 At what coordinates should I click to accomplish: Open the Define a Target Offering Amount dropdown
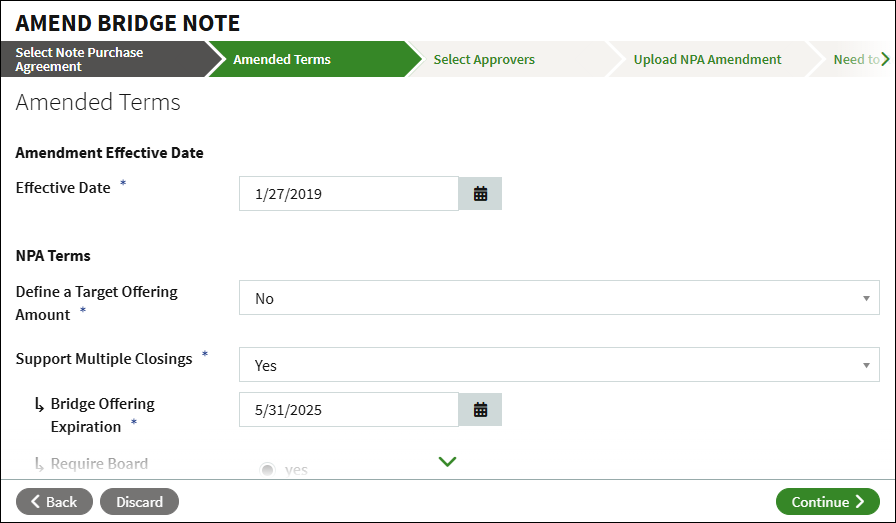tap(559, 298)
